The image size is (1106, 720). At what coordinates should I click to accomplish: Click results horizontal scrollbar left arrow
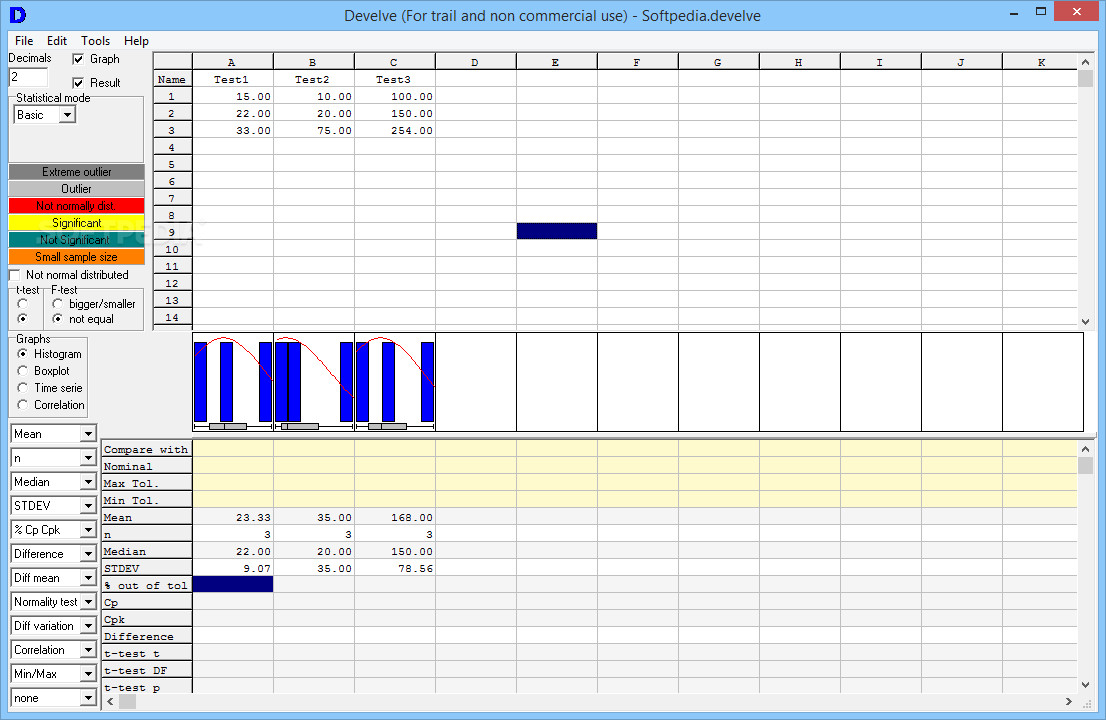[x=110, y=702]
